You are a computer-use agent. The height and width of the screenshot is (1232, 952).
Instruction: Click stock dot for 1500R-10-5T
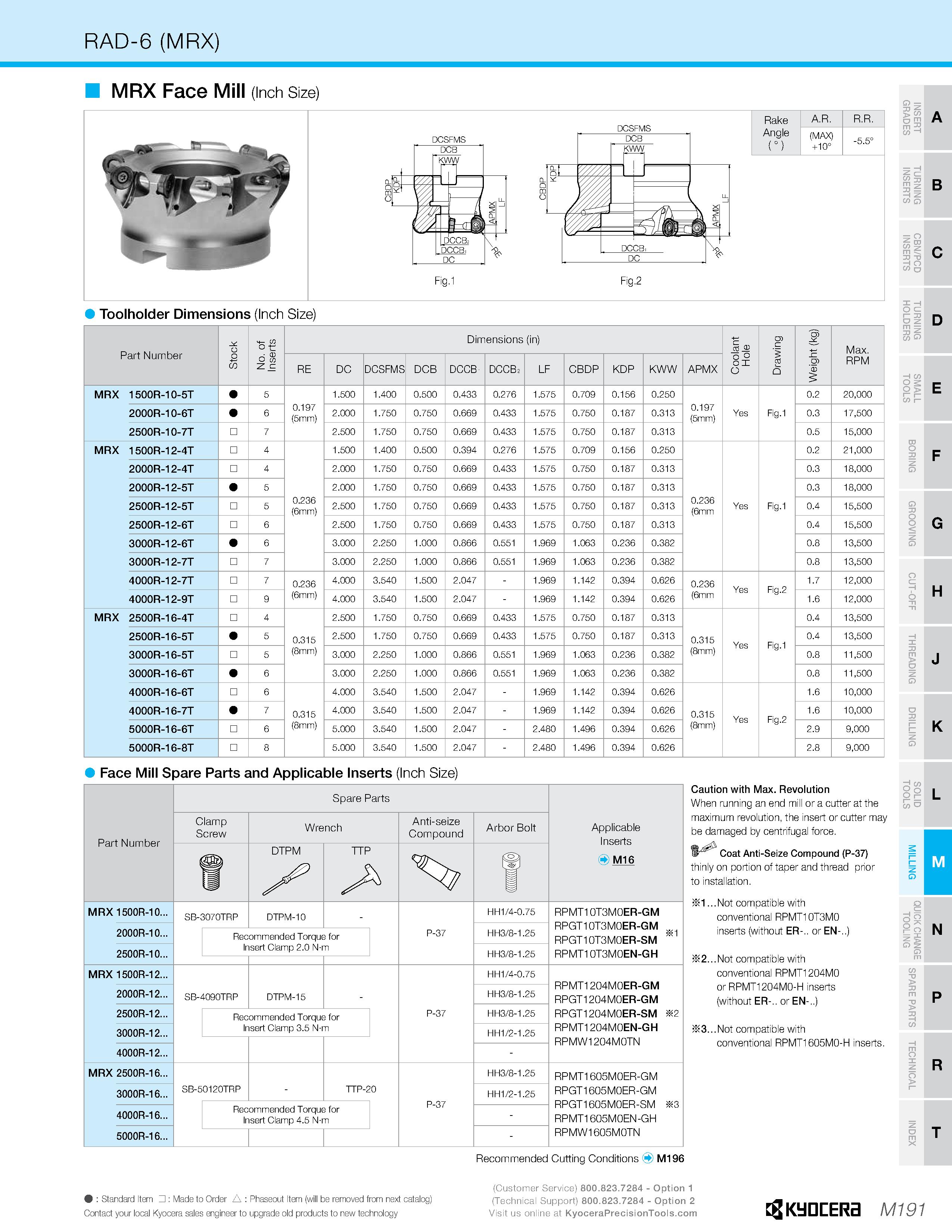pos(233,394)
